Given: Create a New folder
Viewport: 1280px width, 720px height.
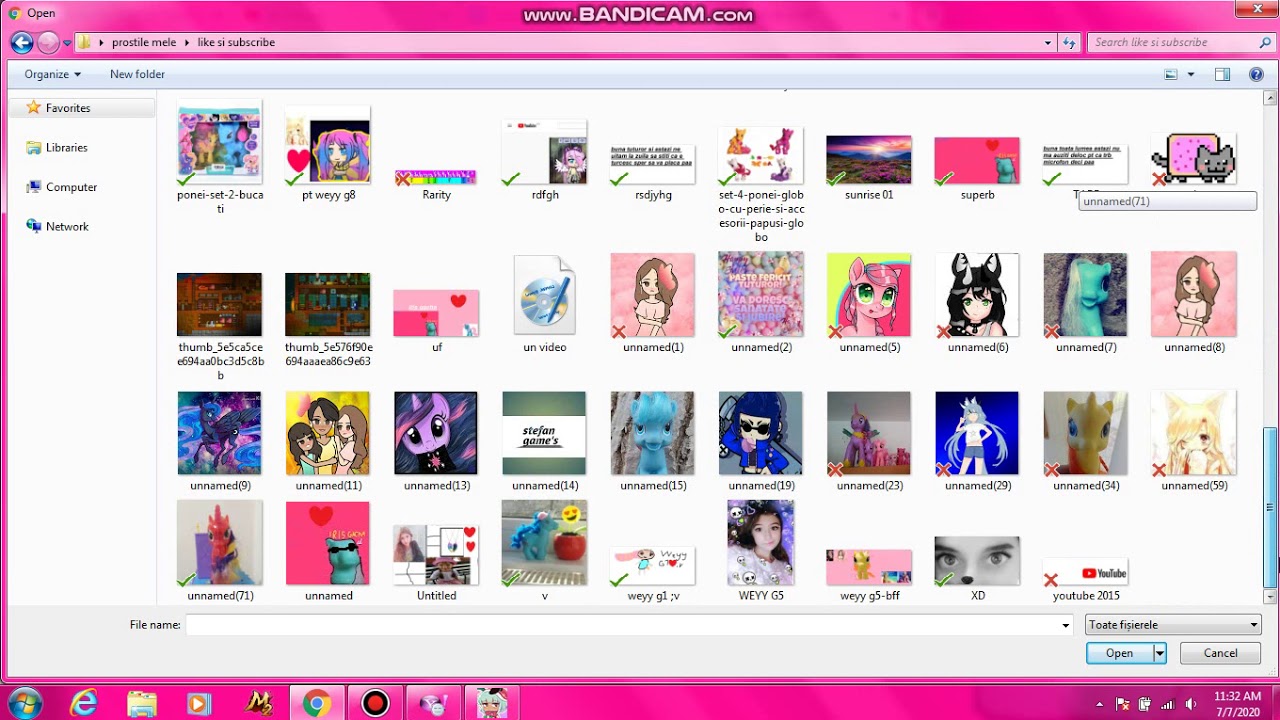Looking at the screenshot, I should pyautogui.click(x=137, y=74).
